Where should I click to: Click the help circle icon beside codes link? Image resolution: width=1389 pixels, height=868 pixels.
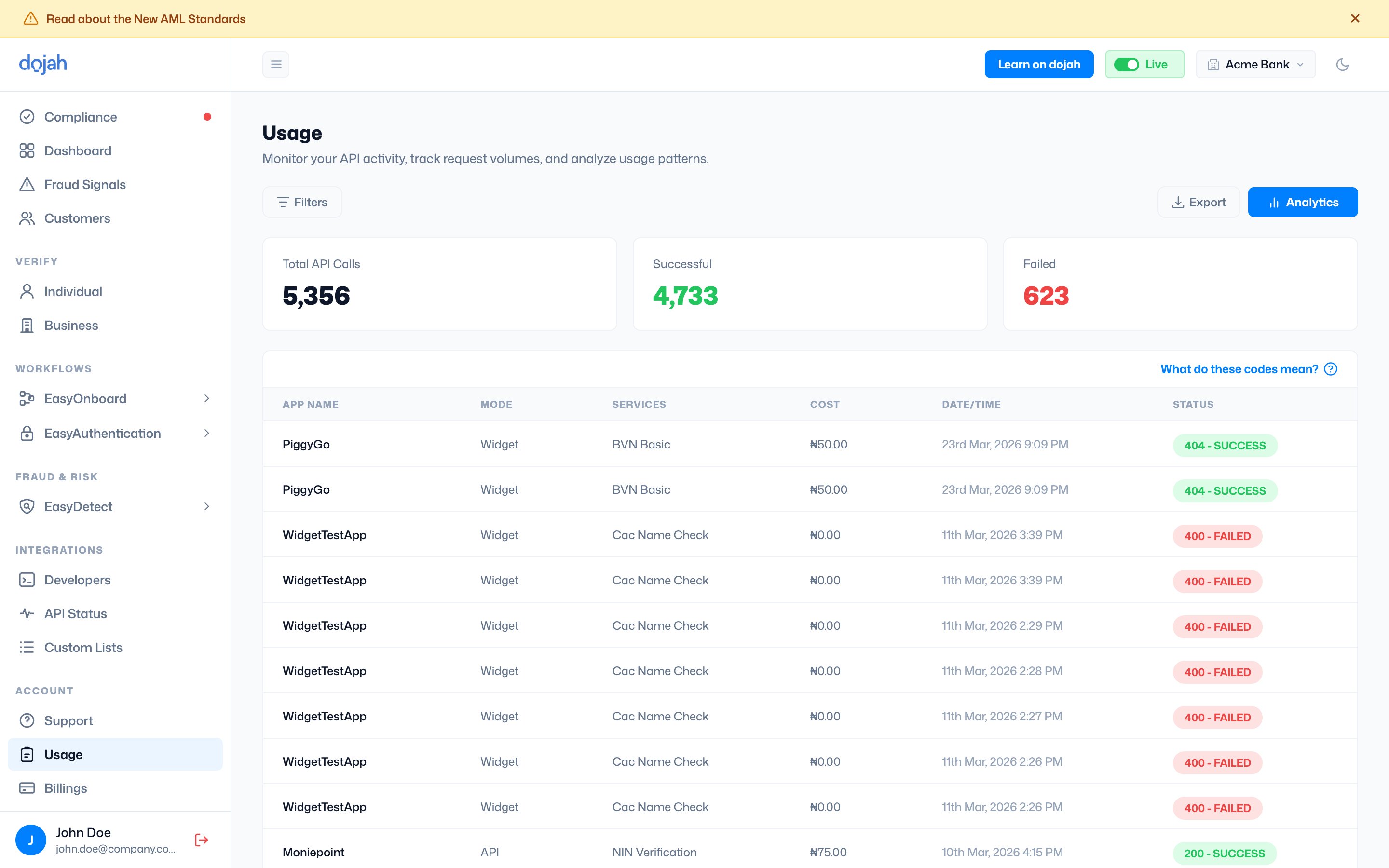tap(1331, 369)
